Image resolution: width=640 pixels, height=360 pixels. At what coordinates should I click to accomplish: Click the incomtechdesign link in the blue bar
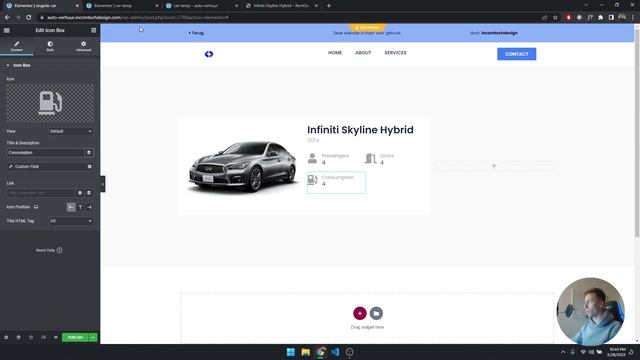point(499,33)
